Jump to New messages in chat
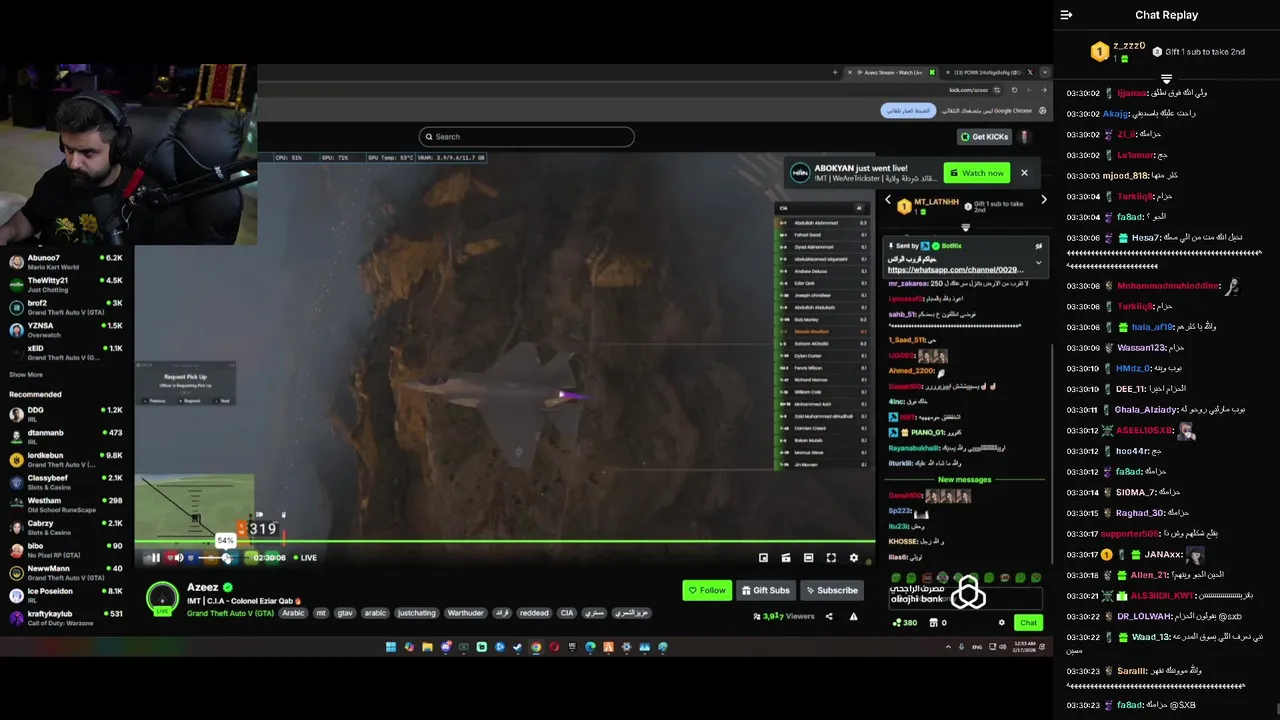Viewport: 1280px width, 720px height. coord(964,480)
